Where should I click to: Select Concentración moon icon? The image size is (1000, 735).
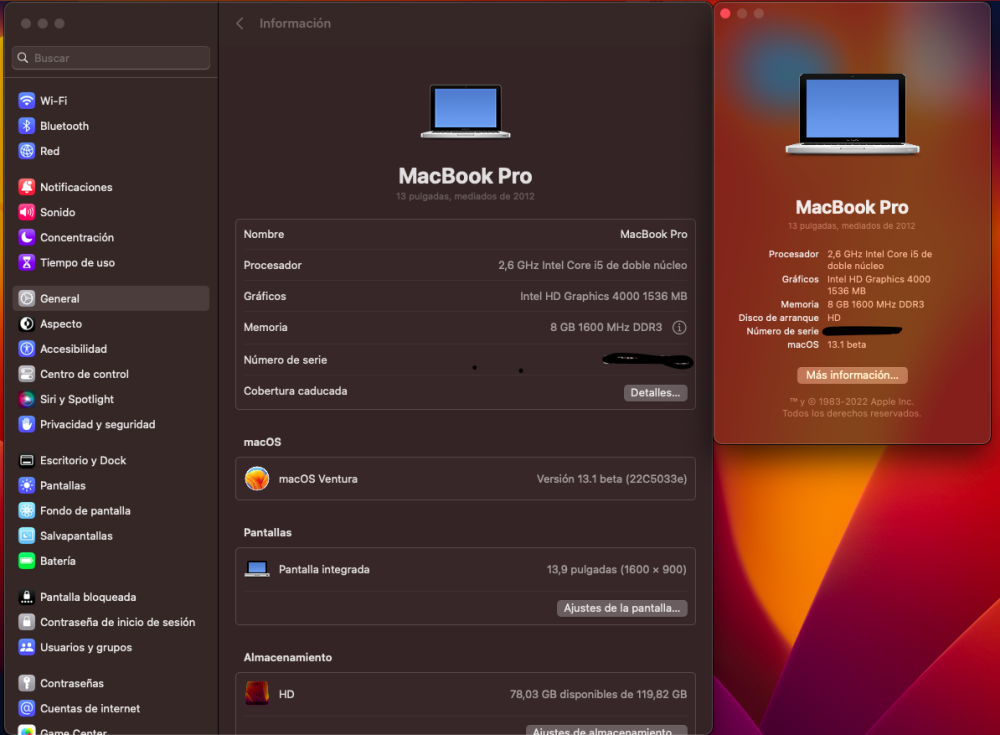click(26, 237)
